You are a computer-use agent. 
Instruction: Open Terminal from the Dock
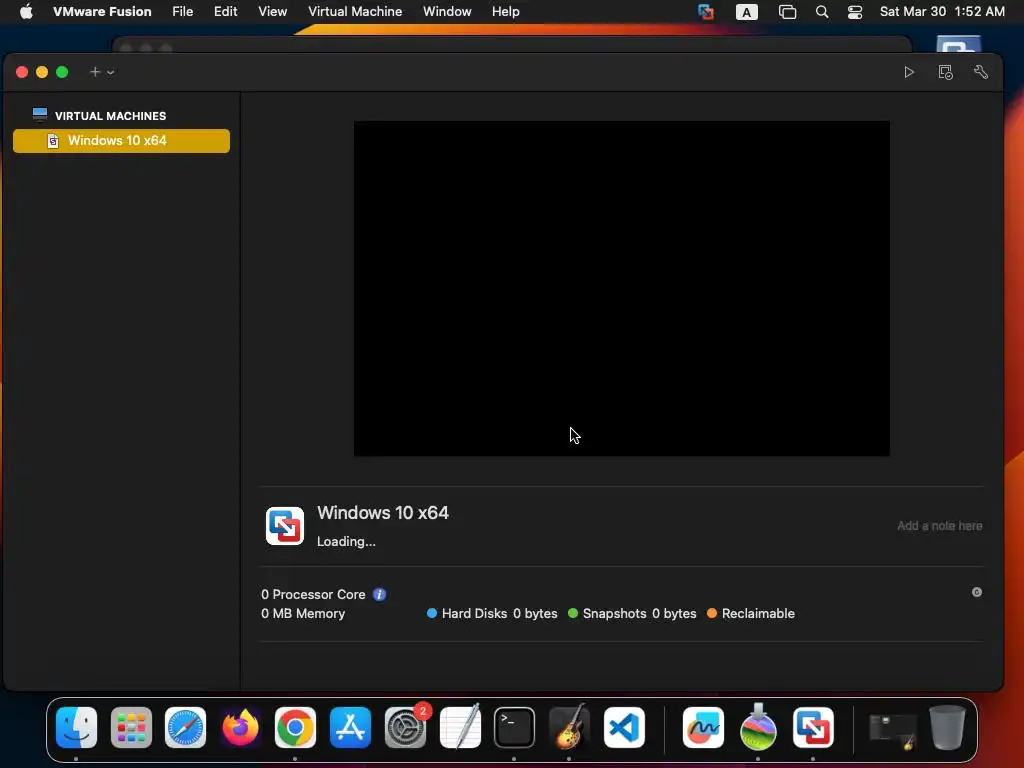coord(514,728)
